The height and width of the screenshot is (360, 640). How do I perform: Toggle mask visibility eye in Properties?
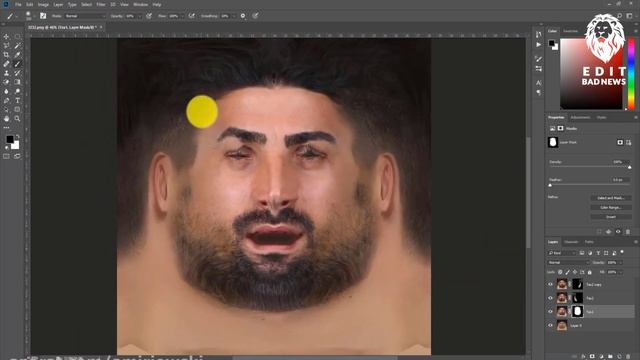[618, 232]
